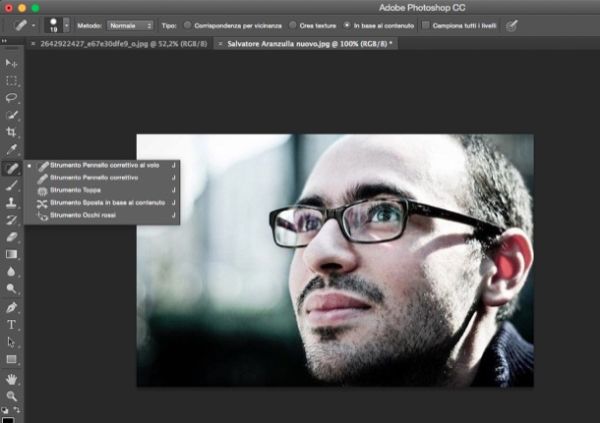The height and width of the screenshot is (423, 600).
Task: Select the Eyedropper tool
Action: point(12,149)
